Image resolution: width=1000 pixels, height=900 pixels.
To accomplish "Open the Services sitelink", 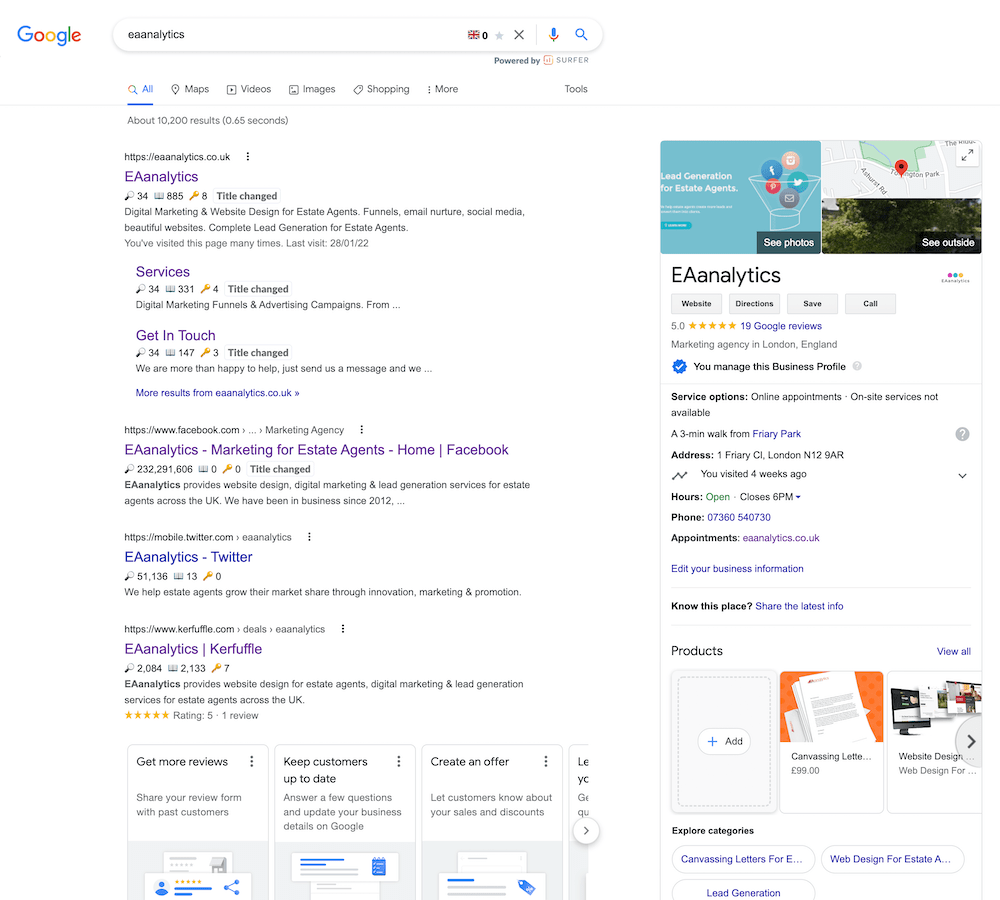I will (x=163, y=272).
